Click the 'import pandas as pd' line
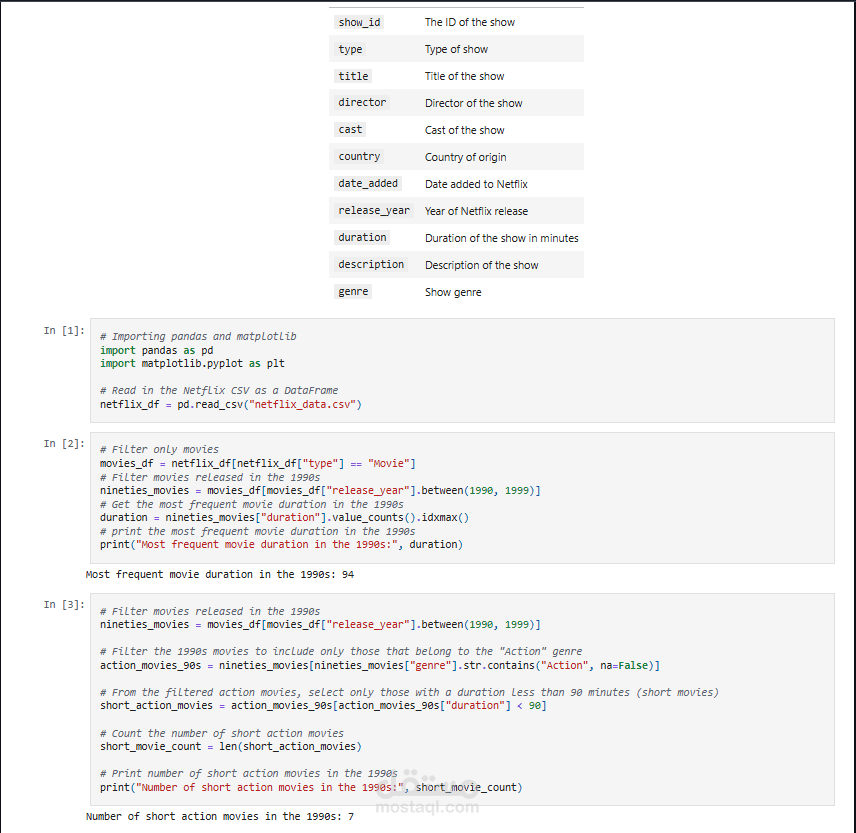Screen dimensions: 856x833 157,350
